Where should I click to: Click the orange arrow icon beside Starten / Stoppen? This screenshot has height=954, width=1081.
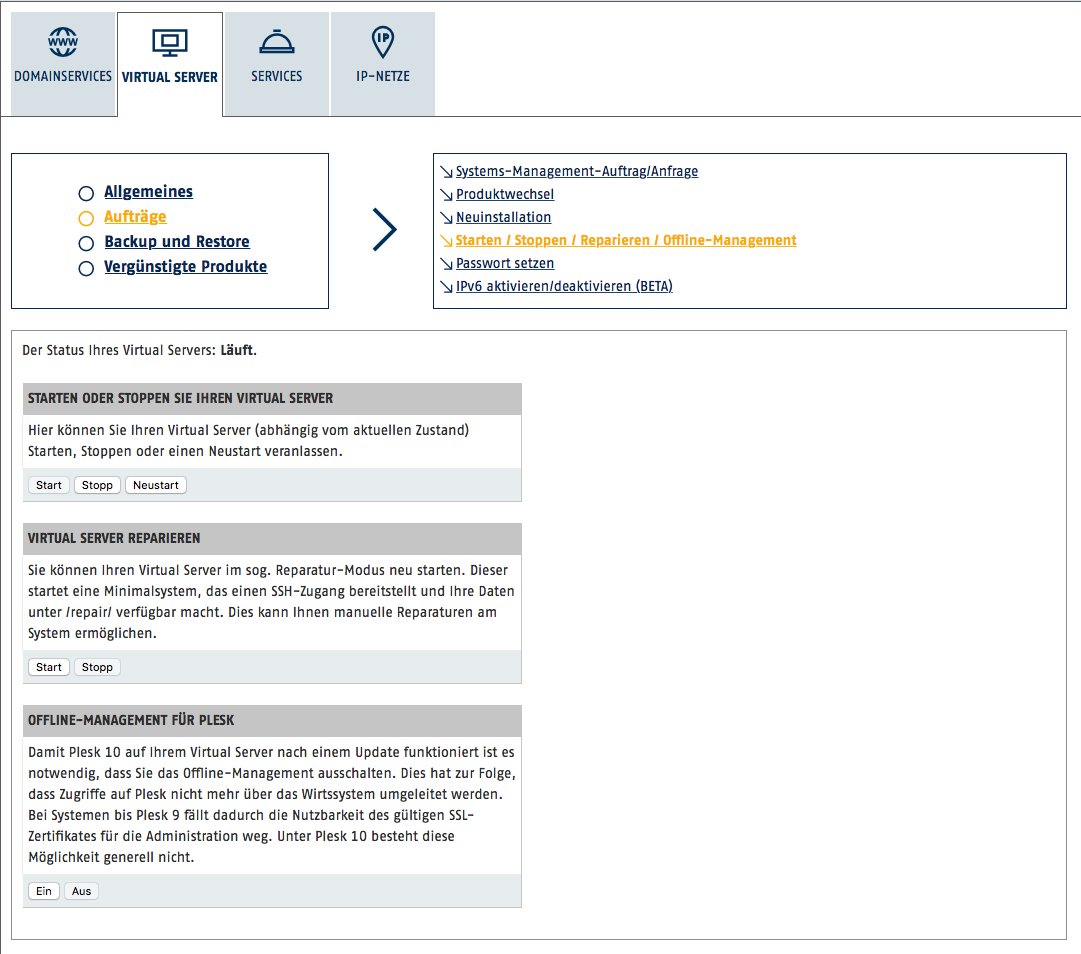click(x=447, y=241)
